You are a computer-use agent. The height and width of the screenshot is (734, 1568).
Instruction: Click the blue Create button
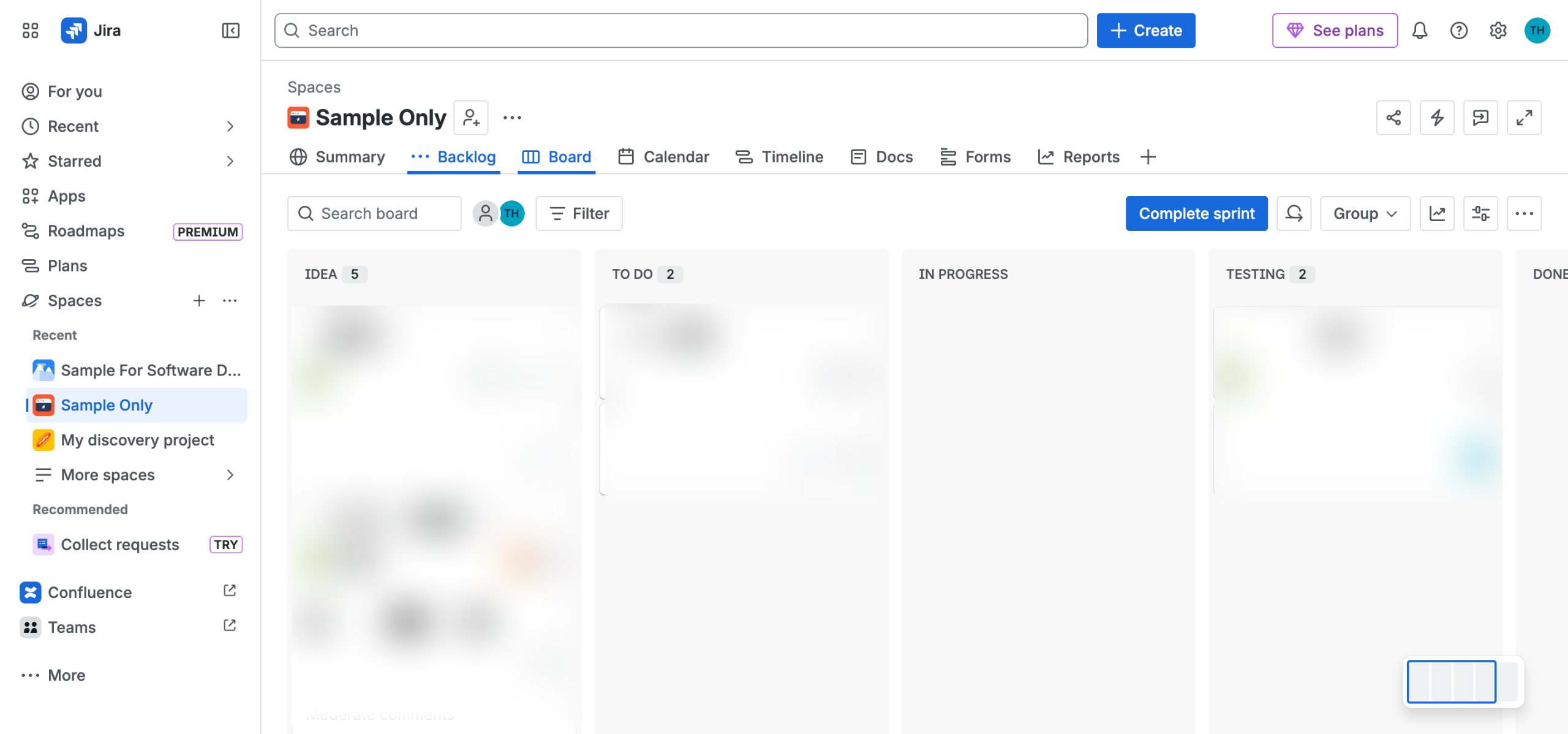pos(1145,31)
